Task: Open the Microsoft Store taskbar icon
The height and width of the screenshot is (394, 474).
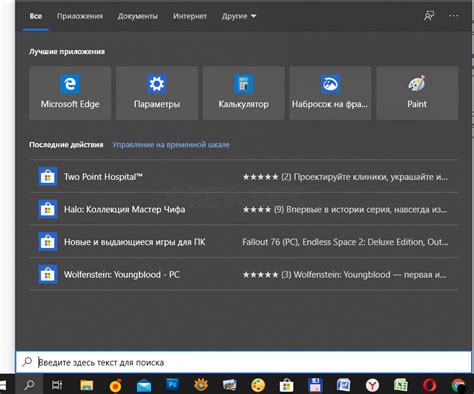Action: coord(286,385)
